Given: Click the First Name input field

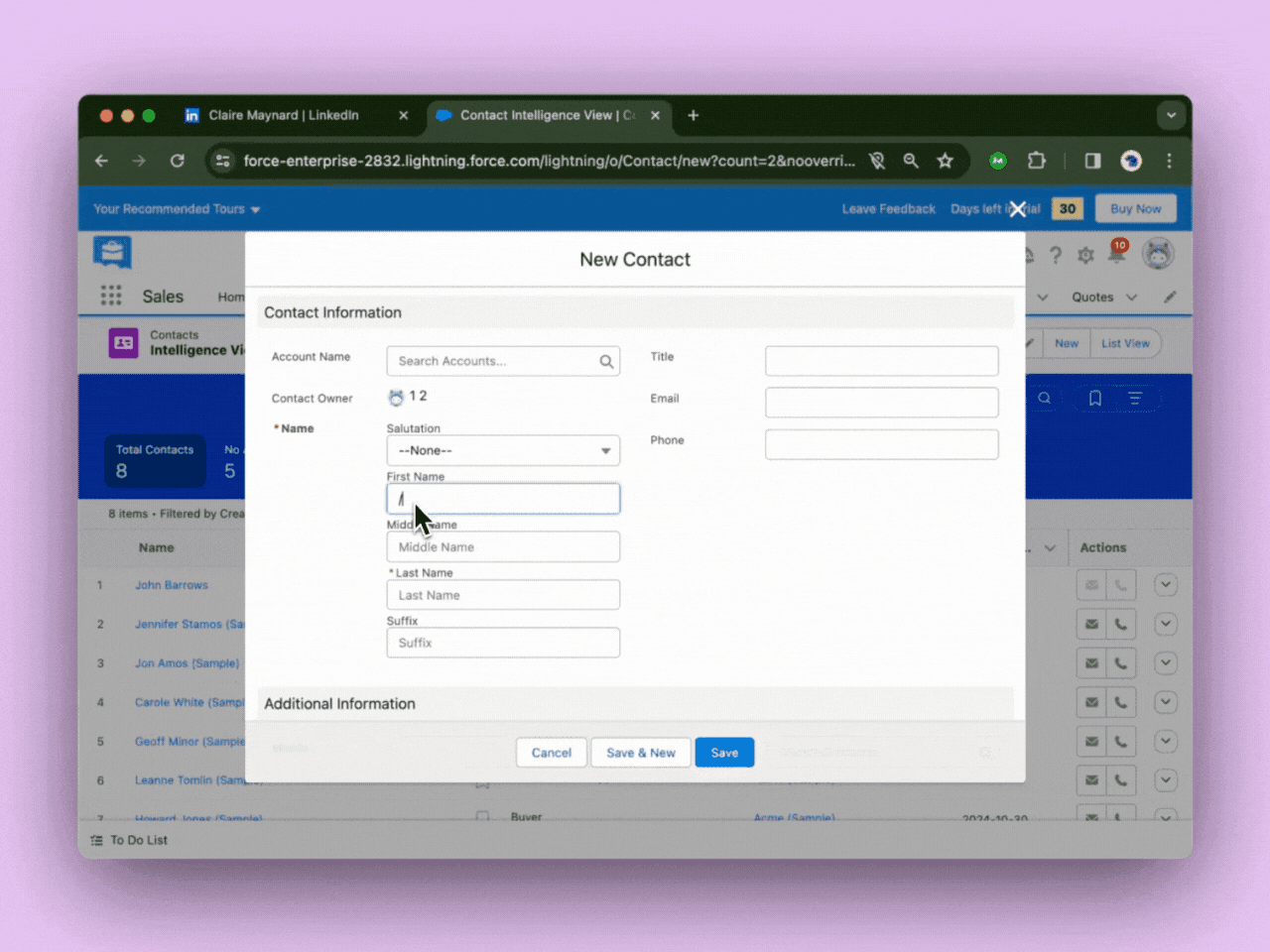Looking at the screenshot, I should click(x=502, y=499).
